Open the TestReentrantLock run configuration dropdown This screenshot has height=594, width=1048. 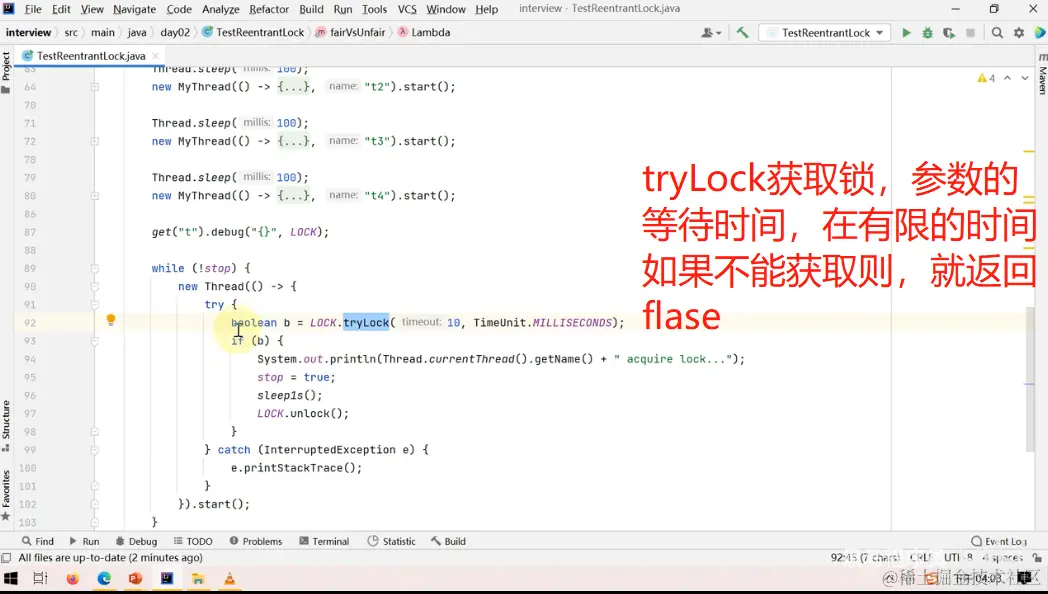(x=824, y=33)
